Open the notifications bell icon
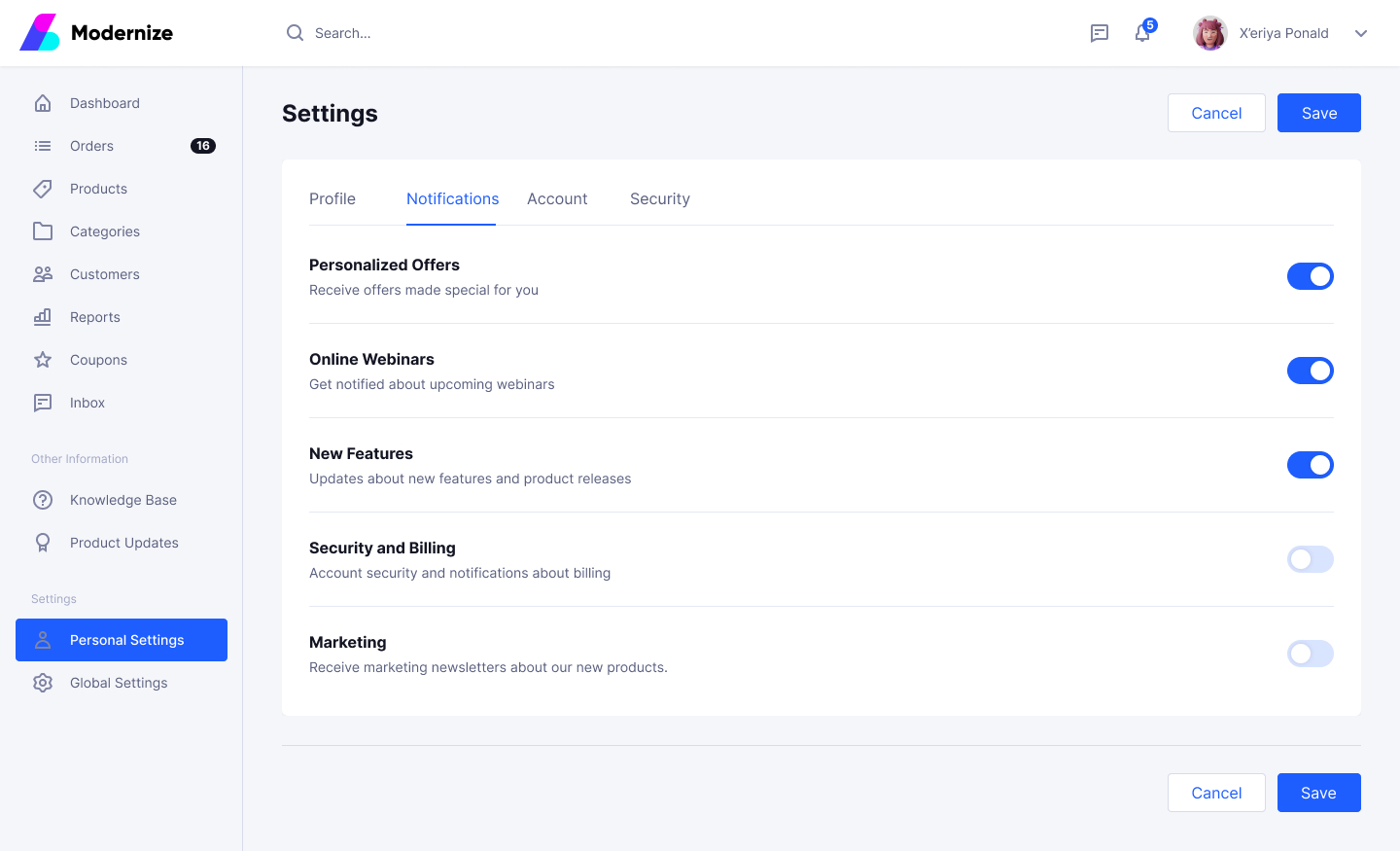This screenshot has height=851, width=1400. click(1143, 33)
